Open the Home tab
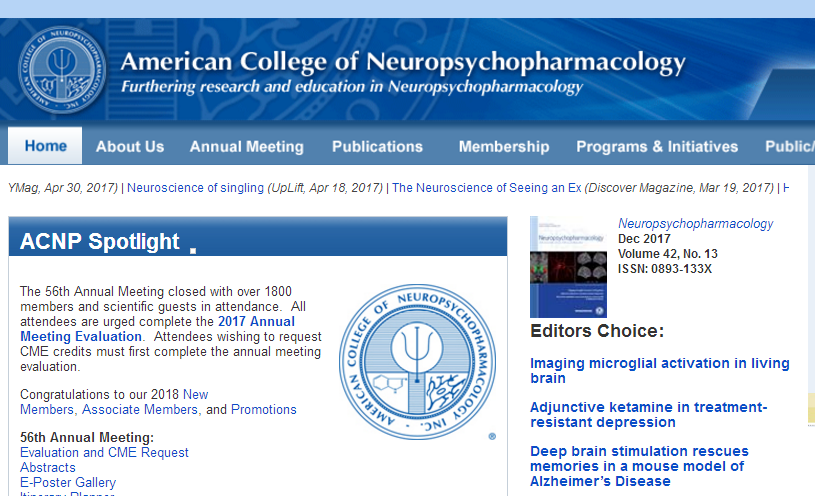This screenshot has width=815, height=496. 45,146
